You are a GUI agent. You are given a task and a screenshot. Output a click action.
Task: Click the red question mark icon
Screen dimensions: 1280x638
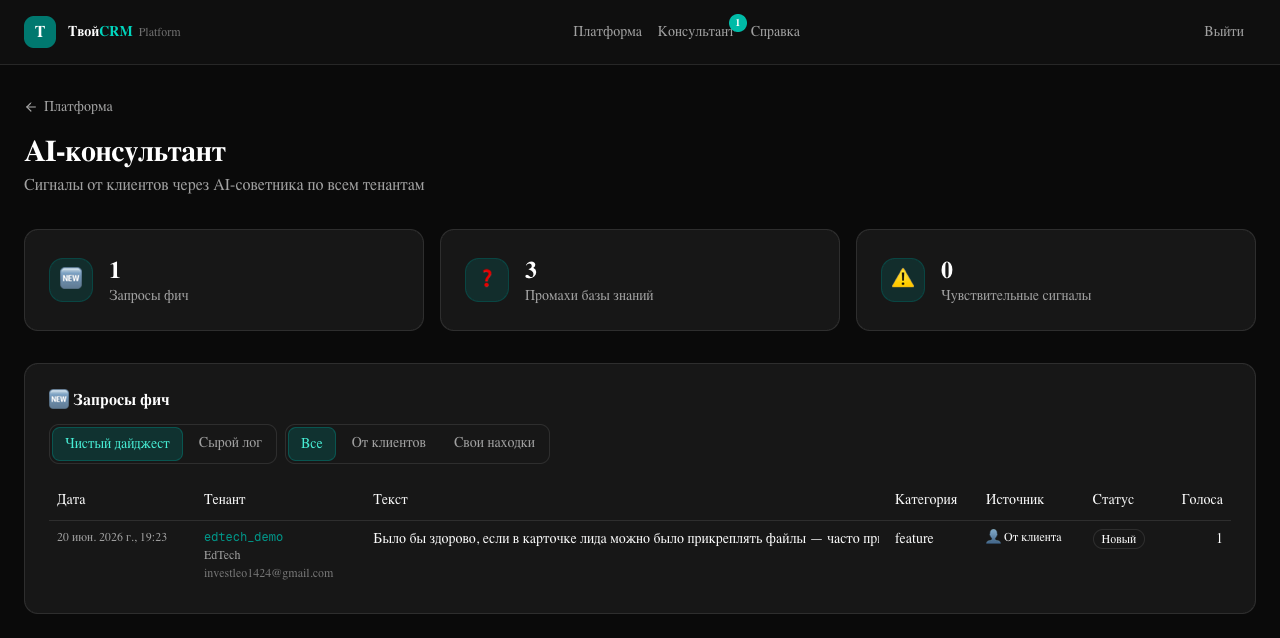(x=487, y=279)
